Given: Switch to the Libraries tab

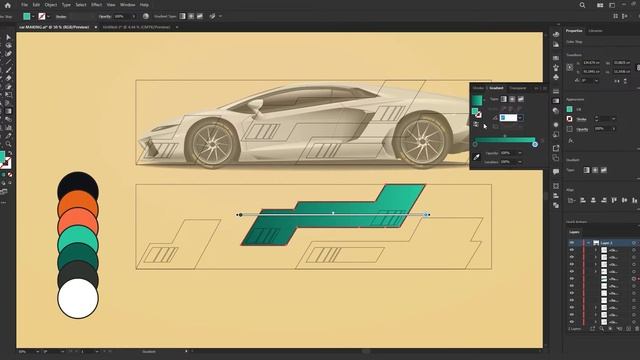Looking at the screenshot, I should 596,31.
